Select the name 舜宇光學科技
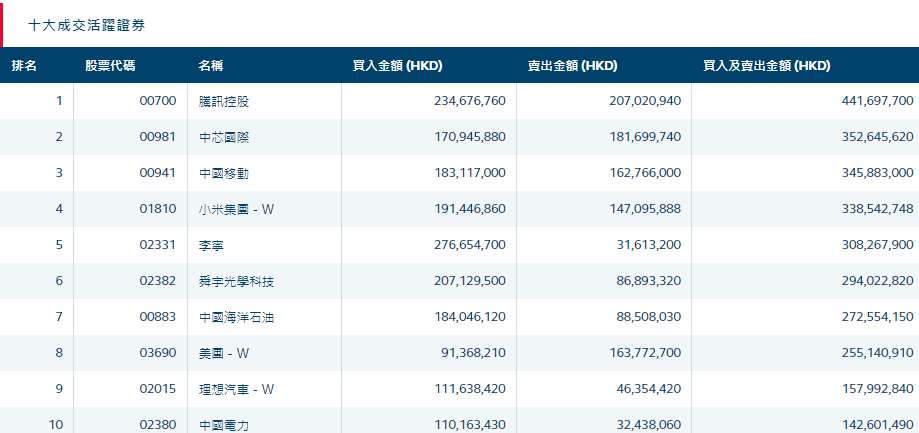Image resolution: width=919 pixels, height=433 pixels. [236, 281]
